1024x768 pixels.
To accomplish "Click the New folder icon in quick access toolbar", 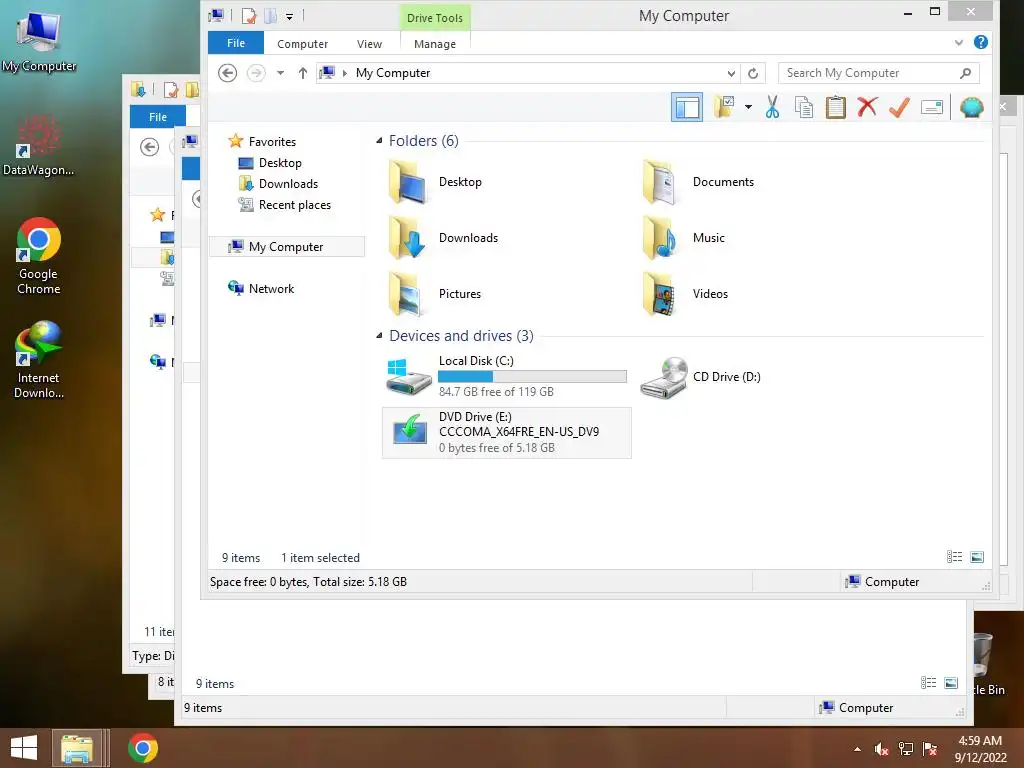I will (270, 16).
